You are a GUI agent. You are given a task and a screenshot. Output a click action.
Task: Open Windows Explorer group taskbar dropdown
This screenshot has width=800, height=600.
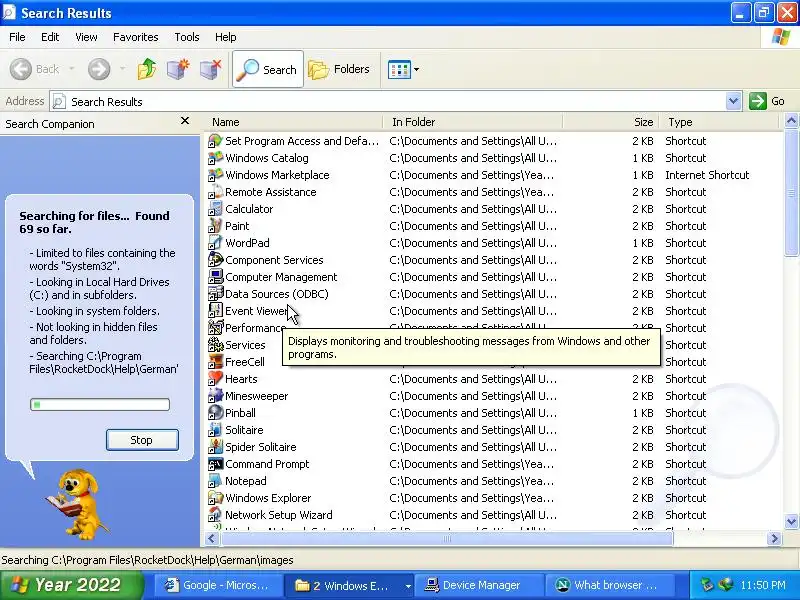coord(408,586)
